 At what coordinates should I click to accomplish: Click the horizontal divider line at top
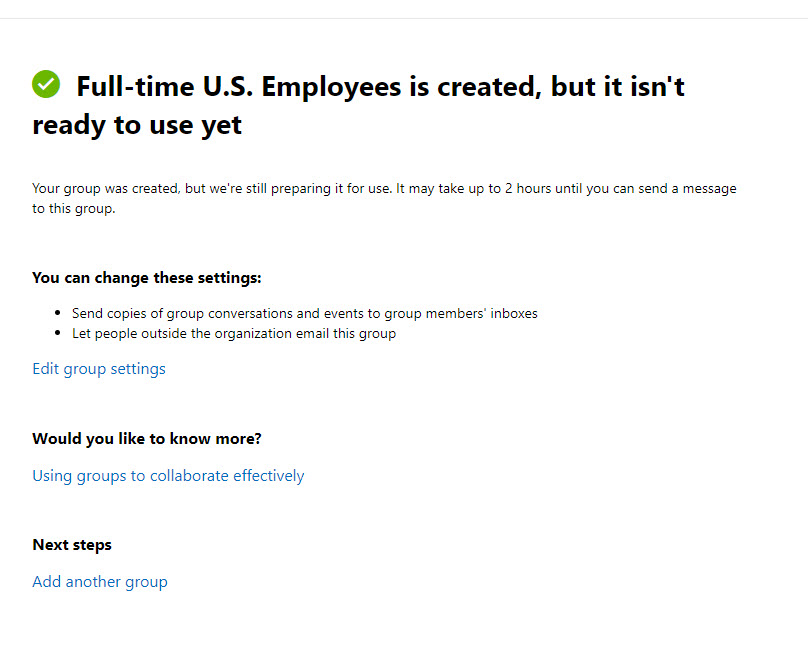tap(404, 18)
